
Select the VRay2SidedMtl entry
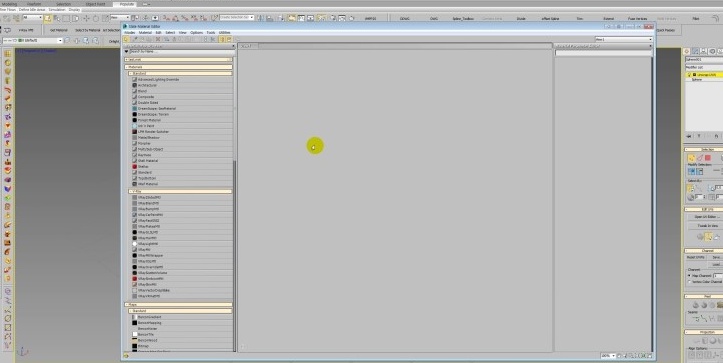(182, 197)
